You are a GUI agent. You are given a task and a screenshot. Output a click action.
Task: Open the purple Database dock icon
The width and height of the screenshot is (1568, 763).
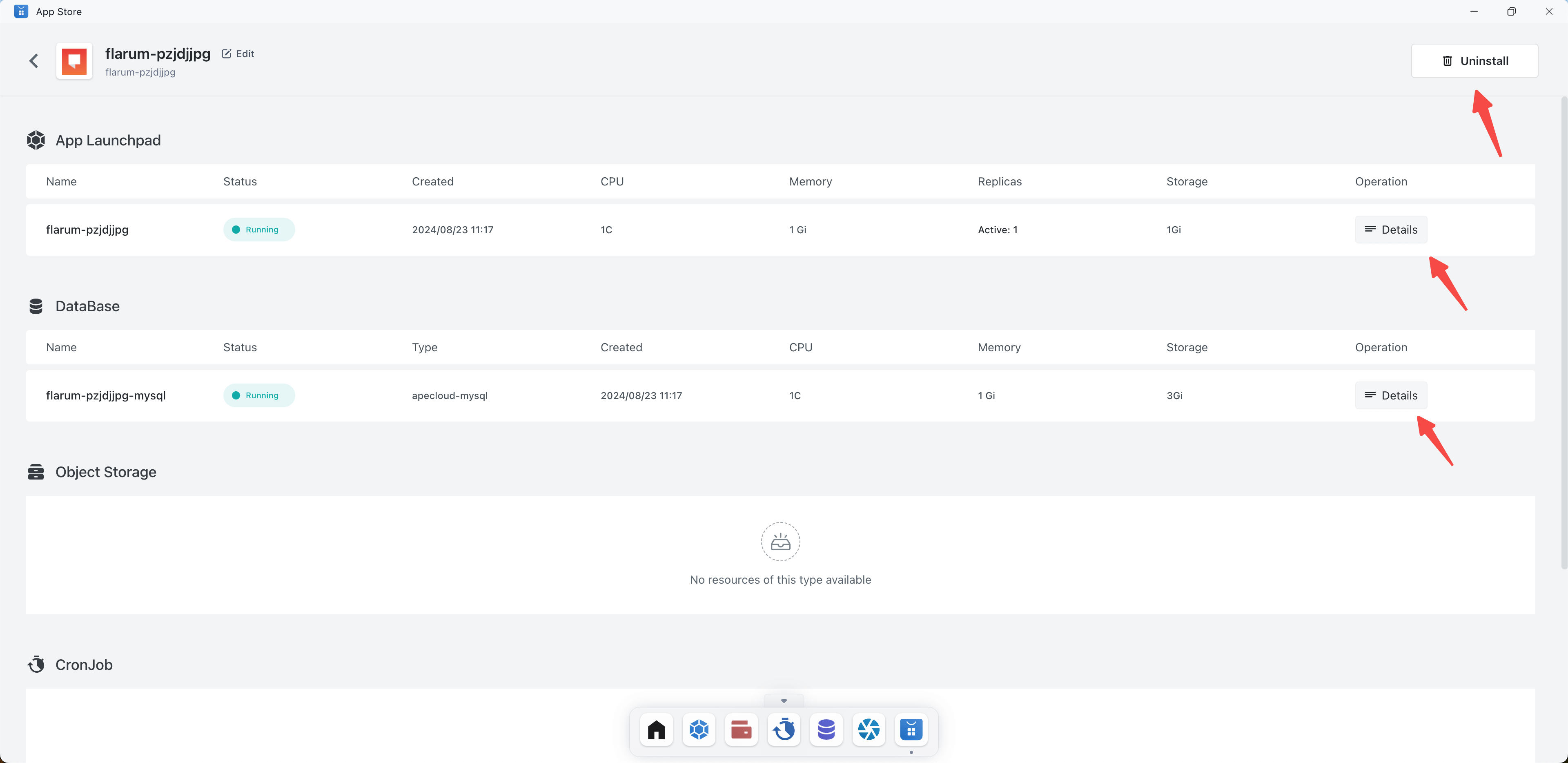tap(826, 729)
